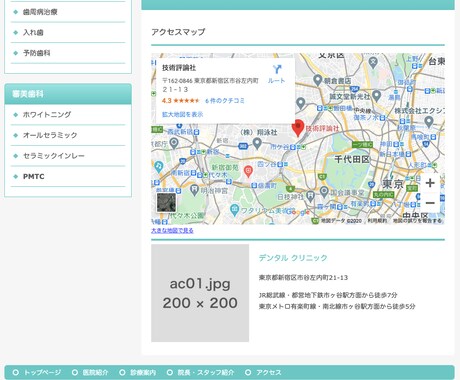
Task: Open セラミックインレー in the sidebar
Action: pyautogui.click(x=54, y=156)
